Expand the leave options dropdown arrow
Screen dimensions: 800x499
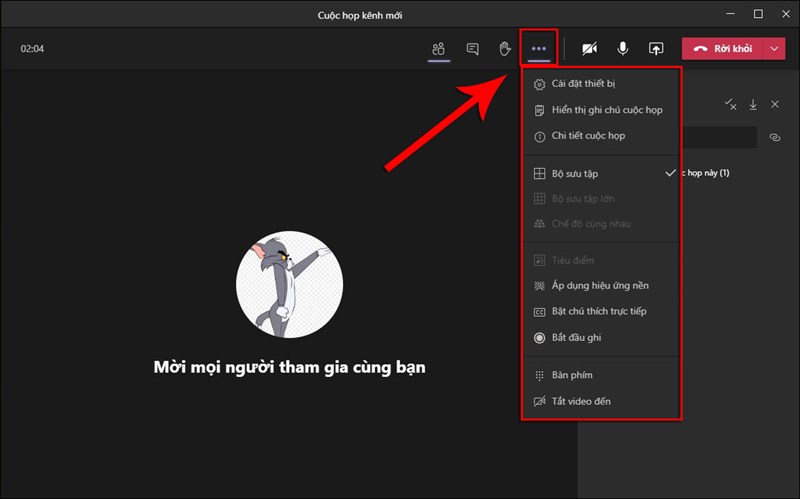(774, 48)
